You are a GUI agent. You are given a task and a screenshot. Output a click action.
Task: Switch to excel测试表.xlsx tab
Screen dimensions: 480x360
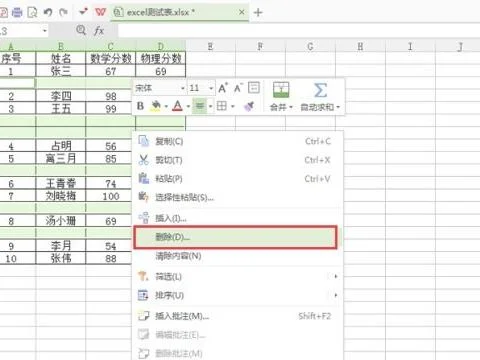point(179,12)
